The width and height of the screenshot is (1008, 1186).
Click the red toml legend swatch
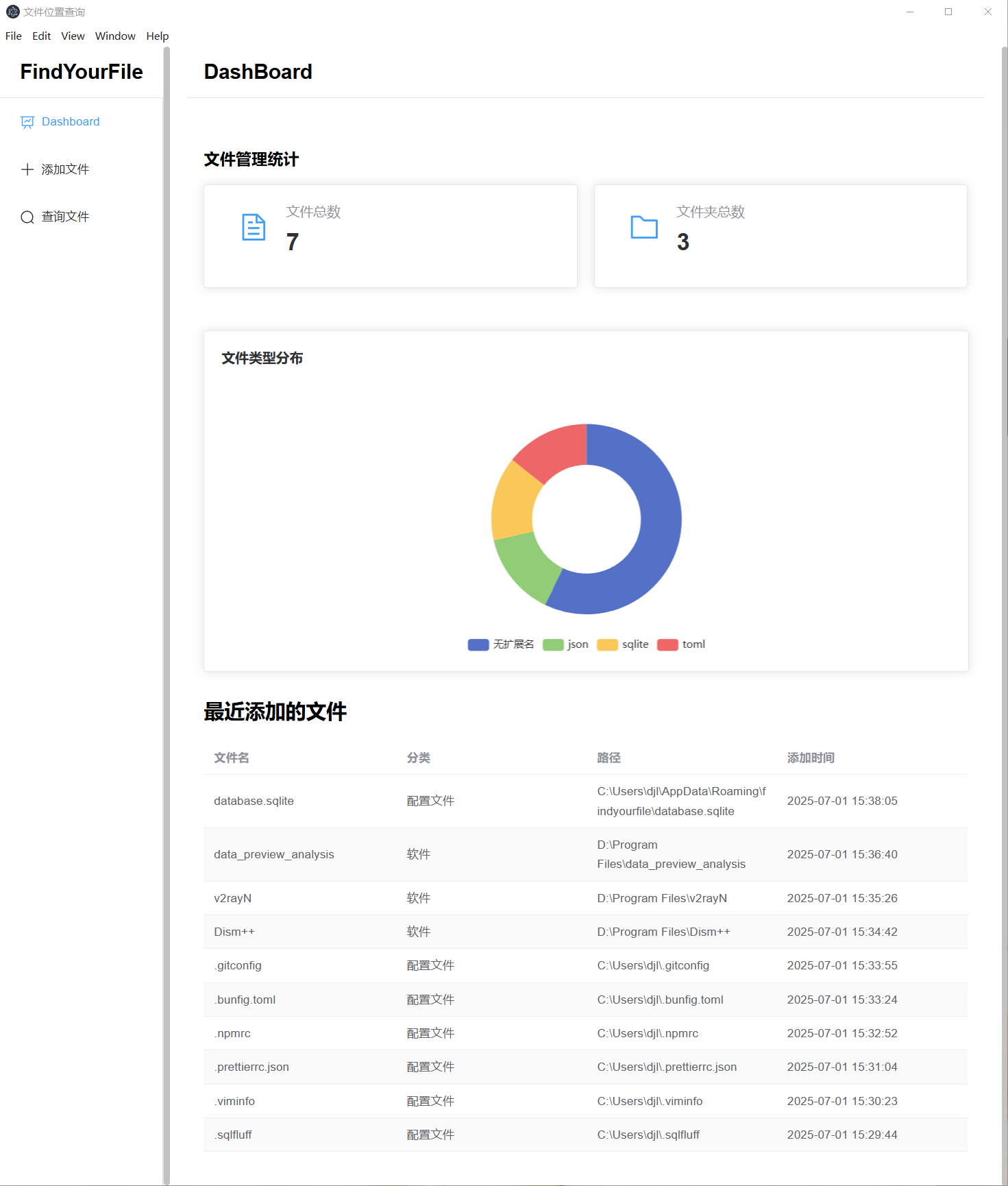coord(667,644)
